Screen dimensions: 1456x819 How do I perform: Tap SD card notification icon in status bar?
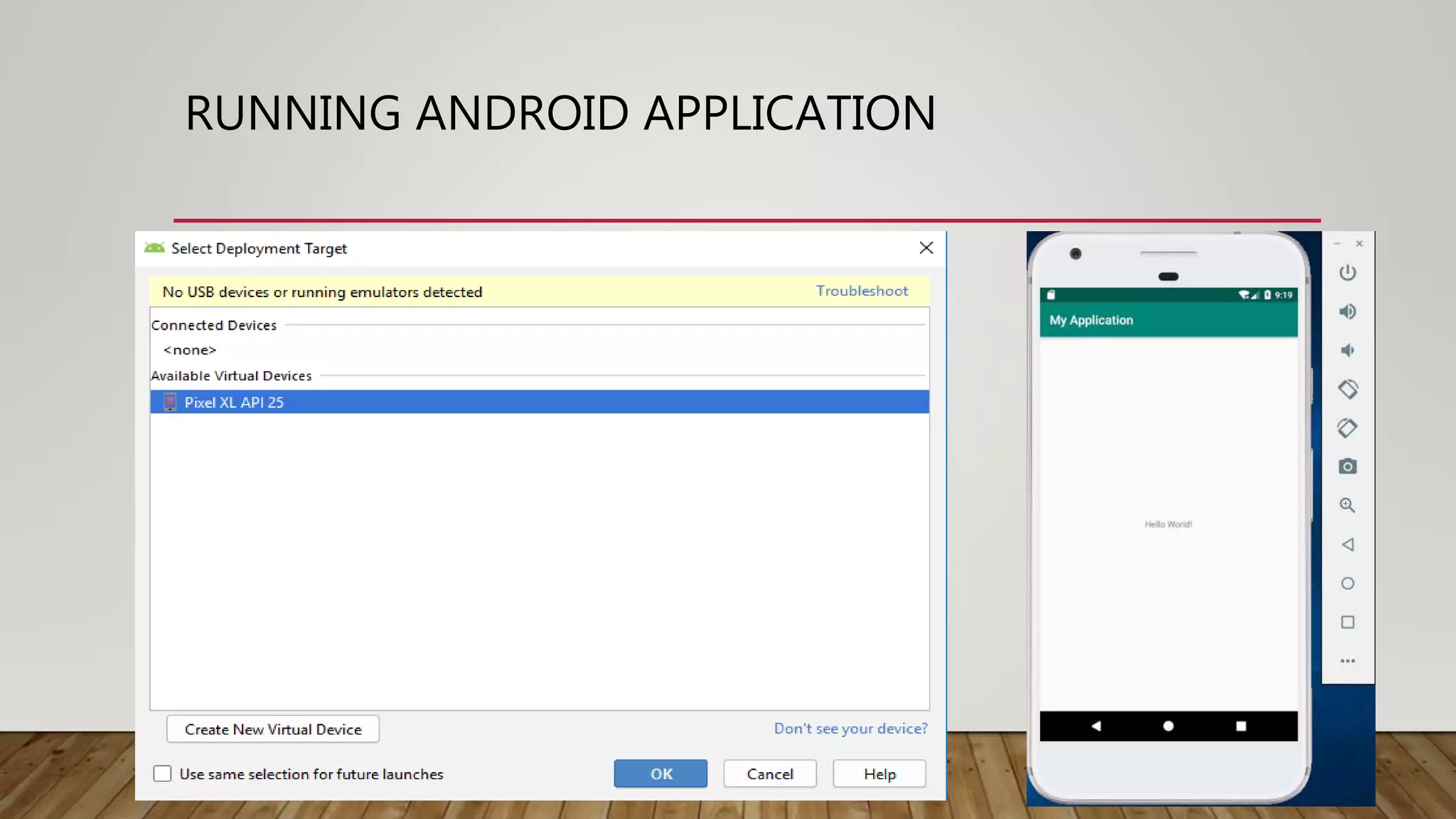[x=1051, y=295]
